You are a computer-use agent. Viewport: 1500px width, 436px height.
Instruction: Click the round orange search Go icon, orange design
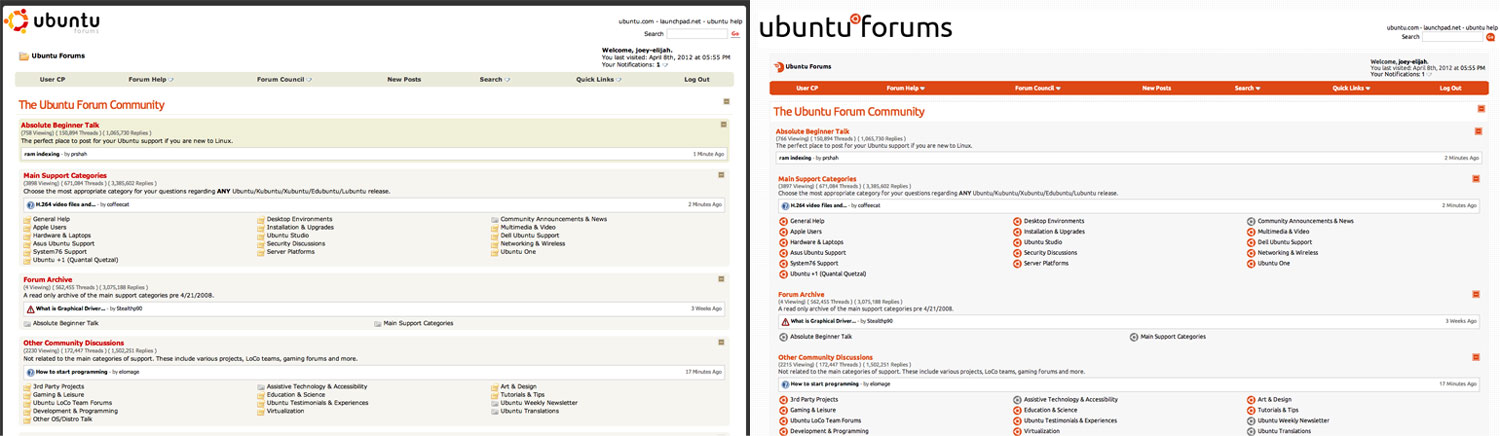1490,36
